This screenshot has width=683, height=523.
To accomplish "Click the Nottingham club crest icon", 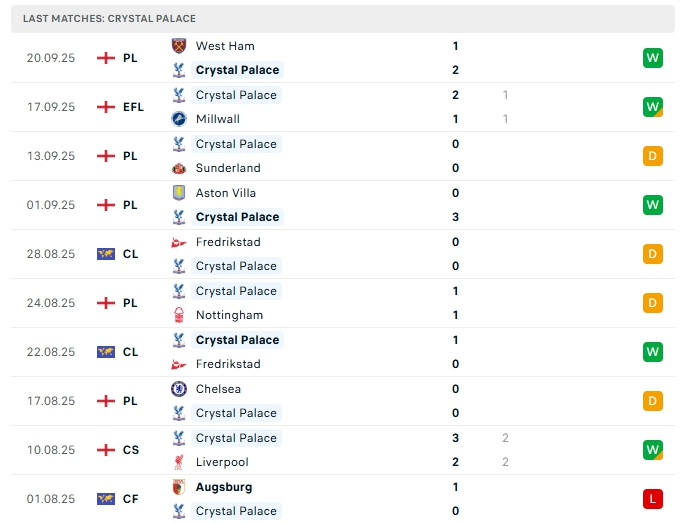I will 179,315.
